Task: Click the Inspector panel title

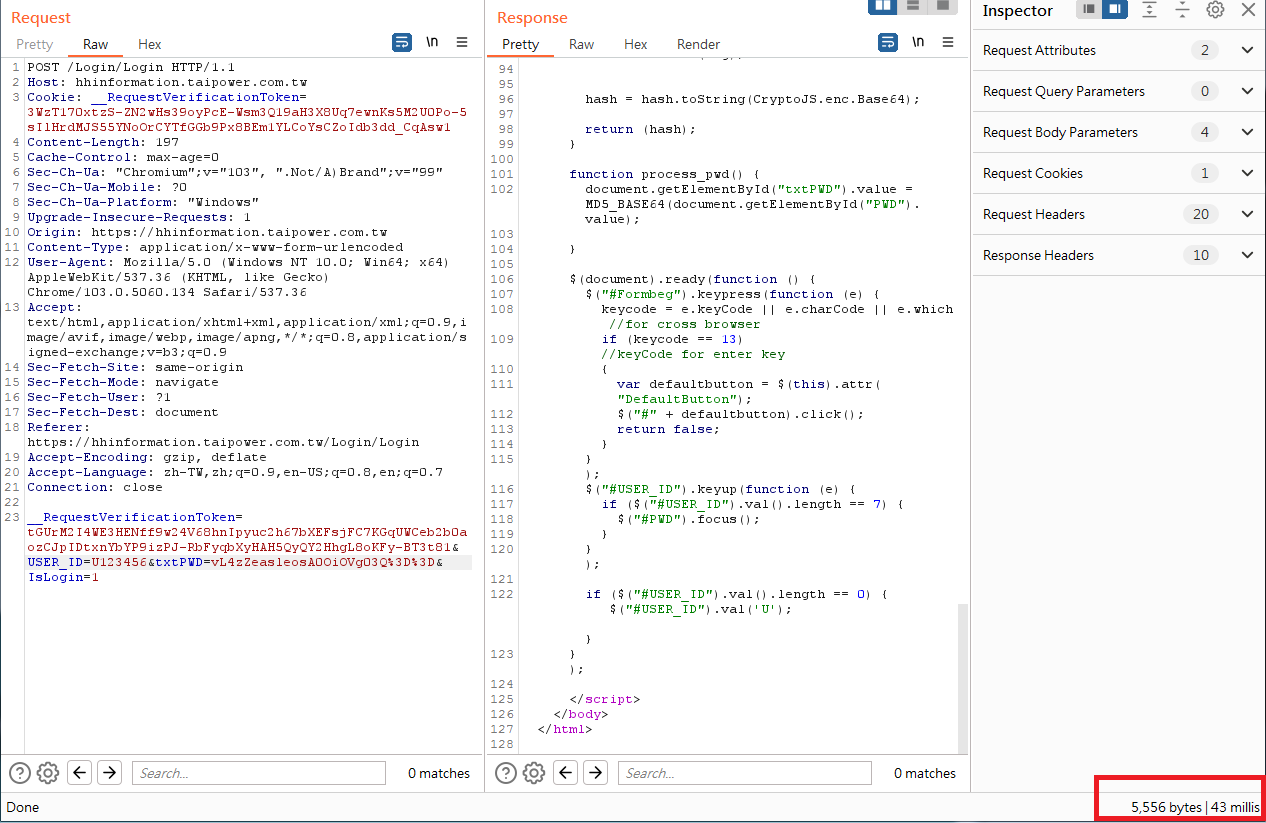Action: 1018,11
